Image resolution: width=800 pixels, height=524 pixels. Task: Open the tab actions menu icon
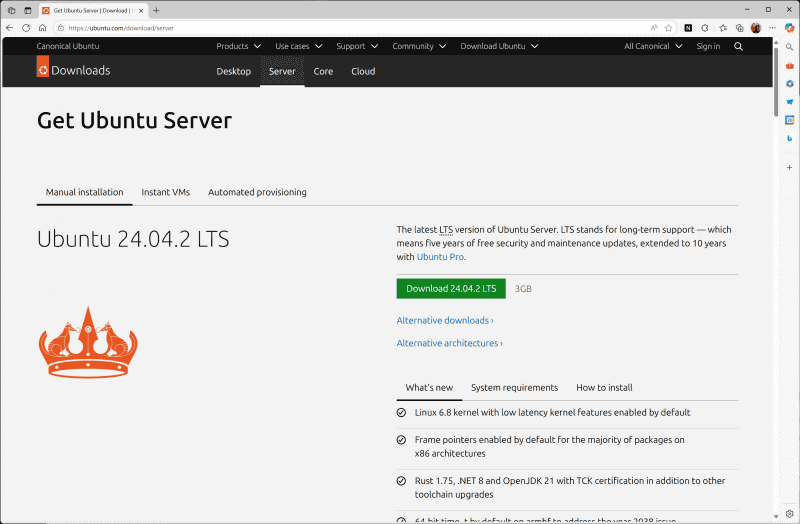click(28, 10)
